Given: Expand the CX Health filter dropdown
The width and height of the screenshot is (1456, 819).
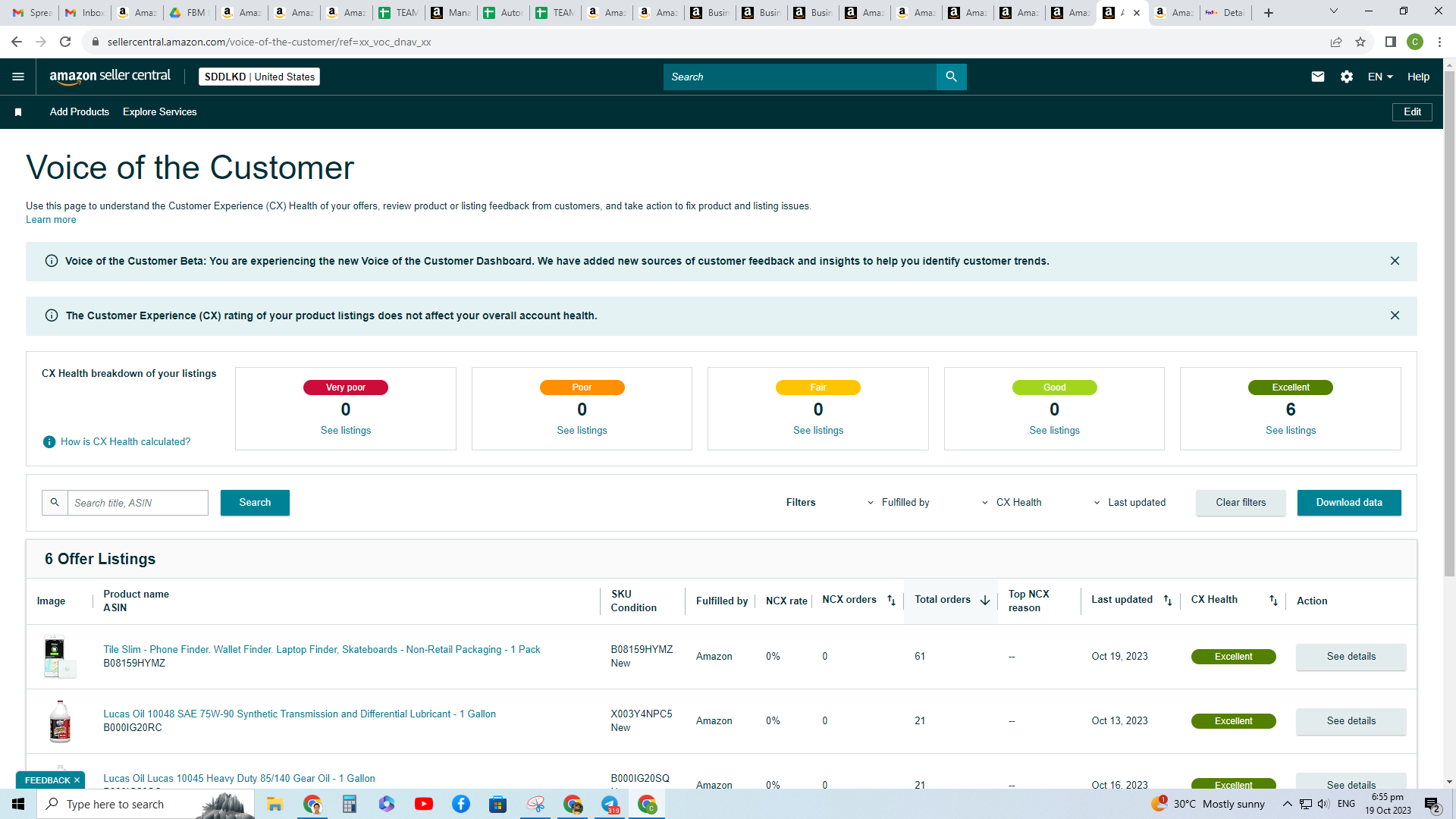Looking at the screenshot, I should coord(1012,503).
